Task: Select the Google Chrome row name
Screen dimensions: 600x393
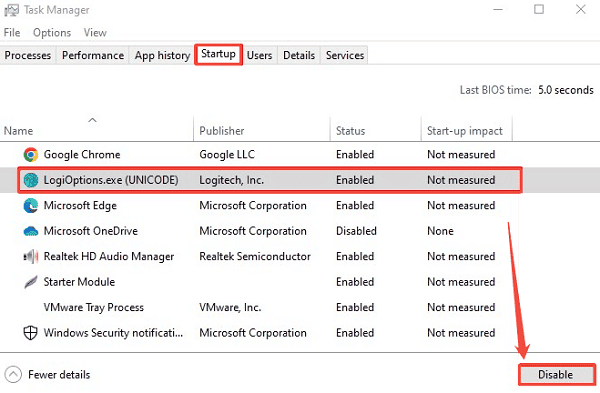Action: click(x=82, y=155)
